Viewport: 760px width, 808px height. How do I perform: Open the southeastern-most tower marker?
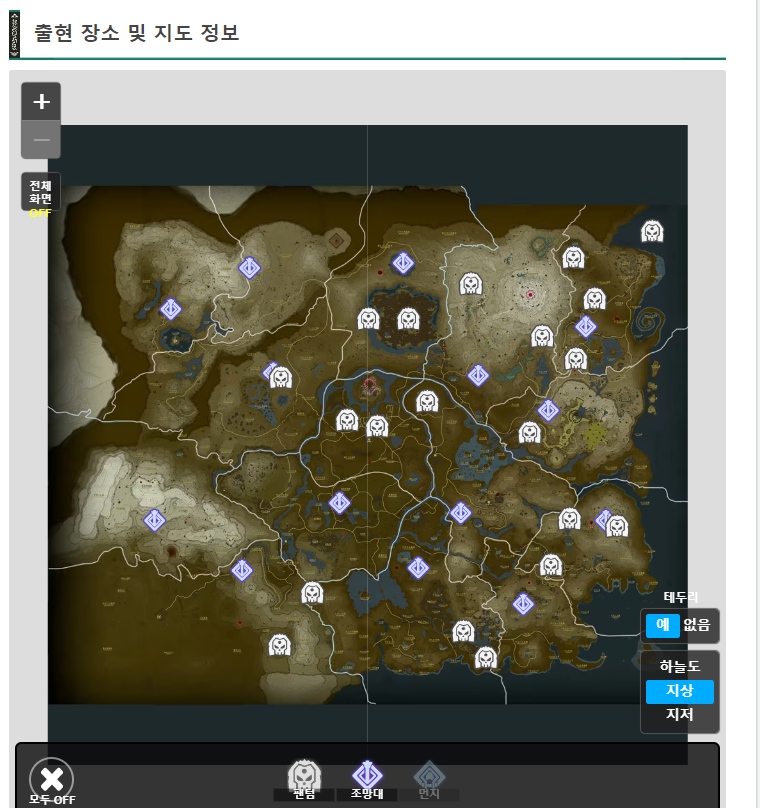pos(523,604)
